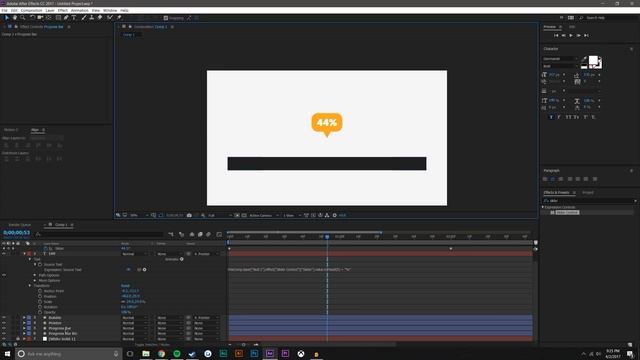Jump to the last frame in Preview
Screen dimensions: 640x360
[x=586, y=36]
